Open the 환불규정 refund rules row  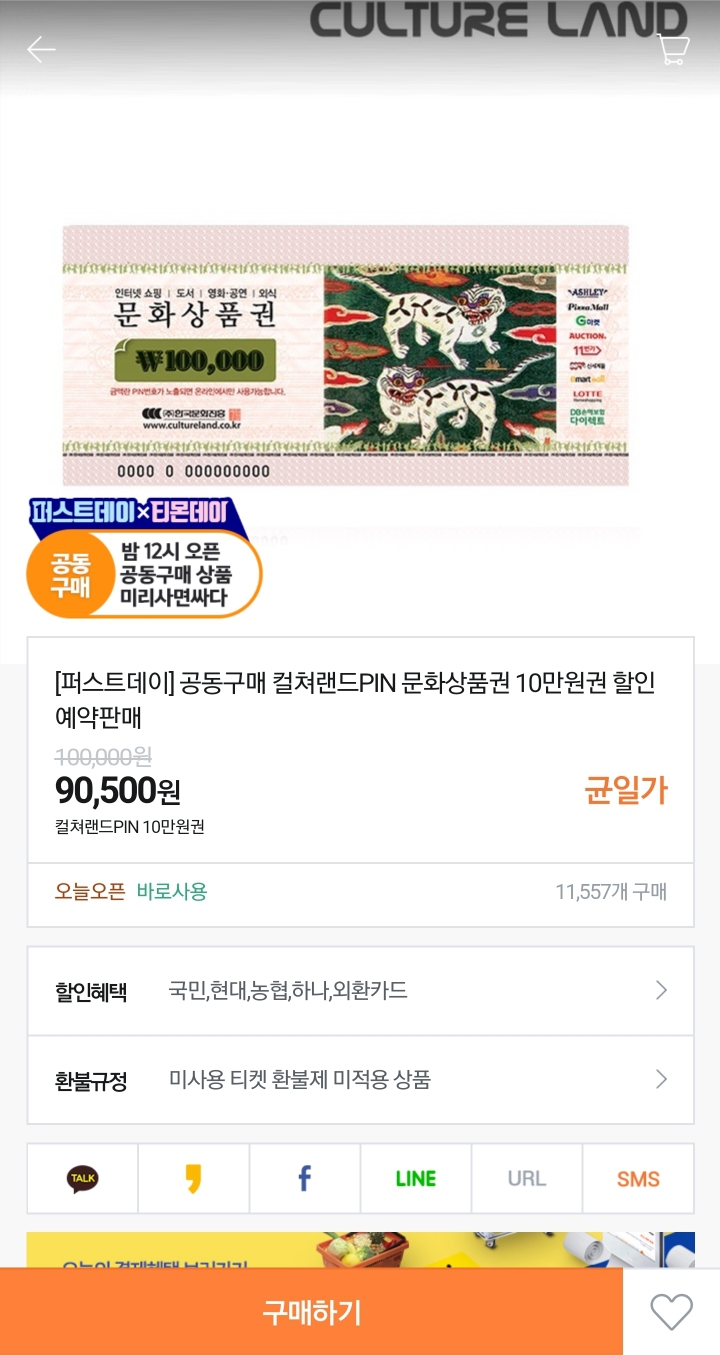(x=360, y=1080)
